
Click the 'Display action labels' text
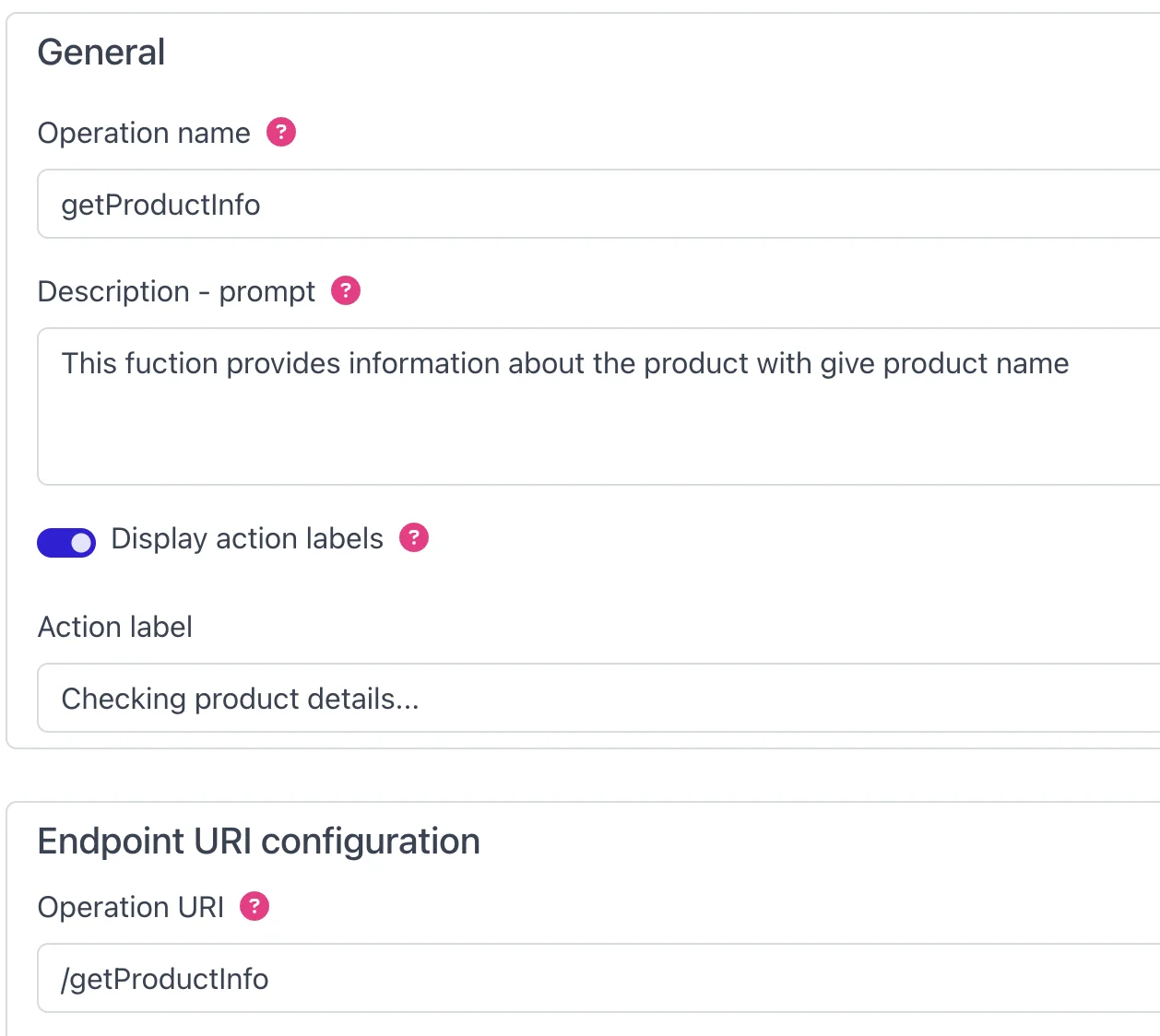point(246,538)
